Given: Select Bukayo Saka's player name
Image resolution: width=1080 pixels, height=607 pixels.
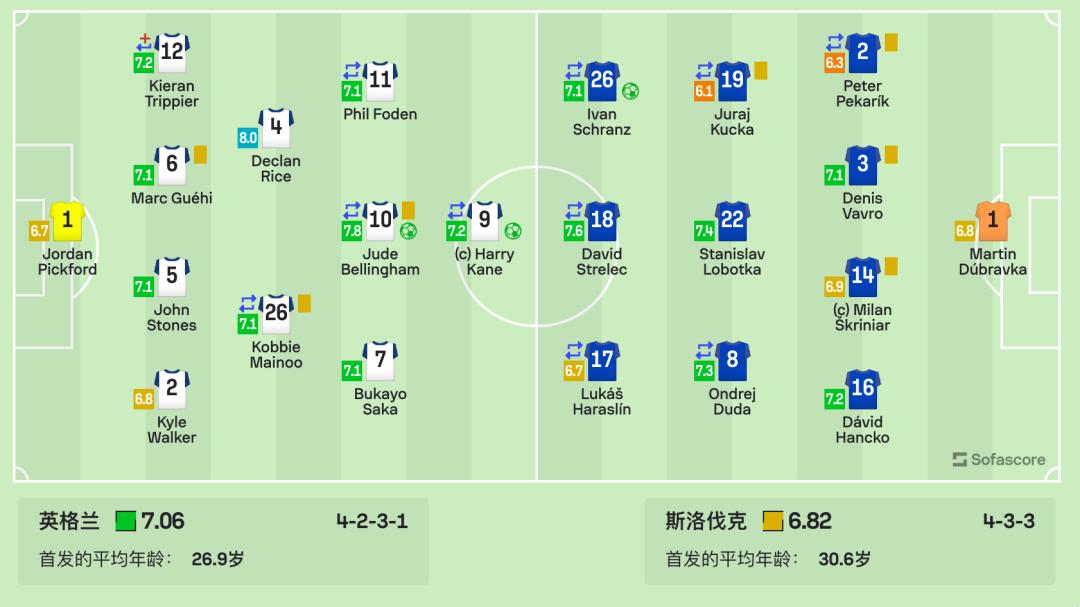Looking at the screenshot, I should pos(380,401).
